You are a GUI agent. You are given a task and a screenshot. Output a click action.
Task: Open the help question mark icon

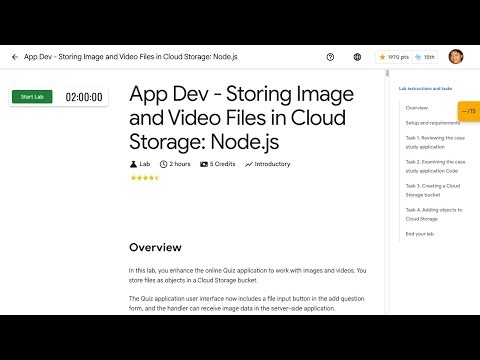pyautogui.click(x=330, y=57)
